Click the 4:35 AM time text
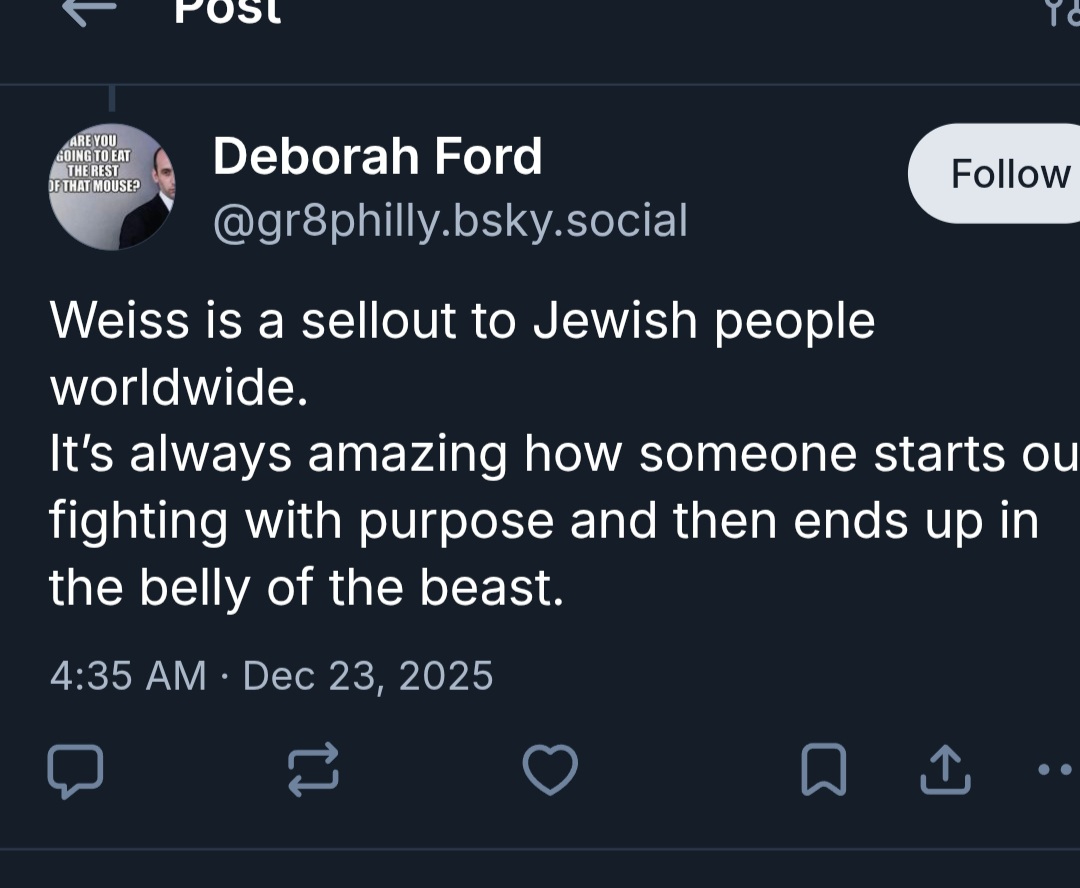Viewport: 1080px width, 888px height. tap(127, 676)
